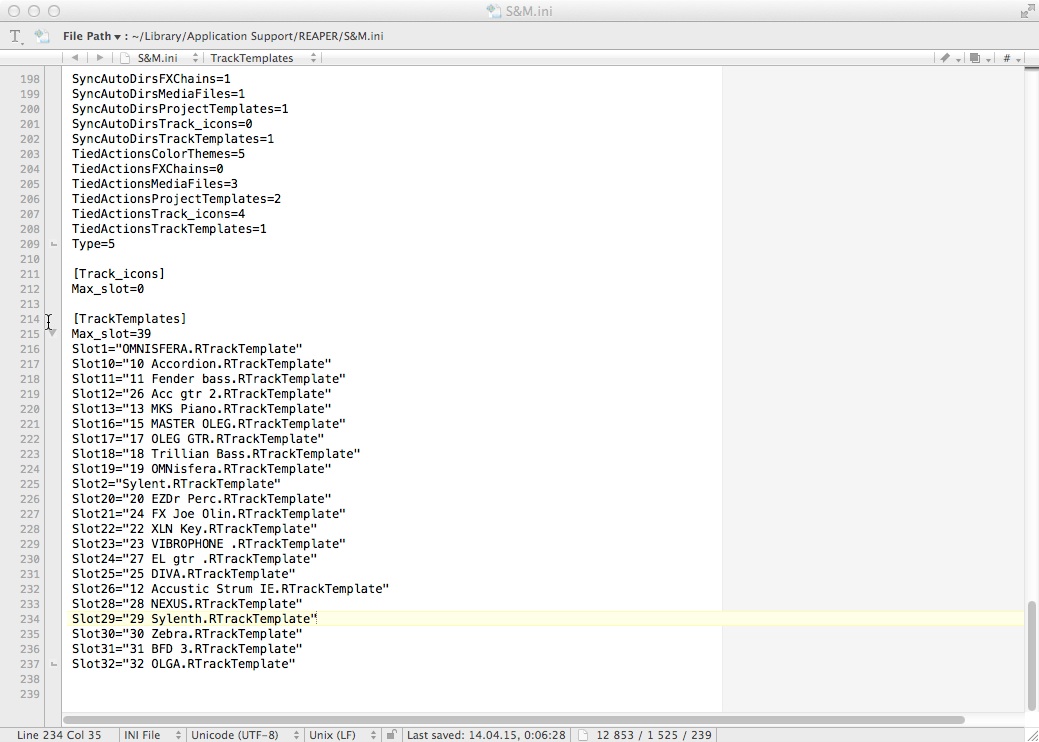Click the Slot2 Sylent line
1039x742 pixels.
(x=176, y=484)
